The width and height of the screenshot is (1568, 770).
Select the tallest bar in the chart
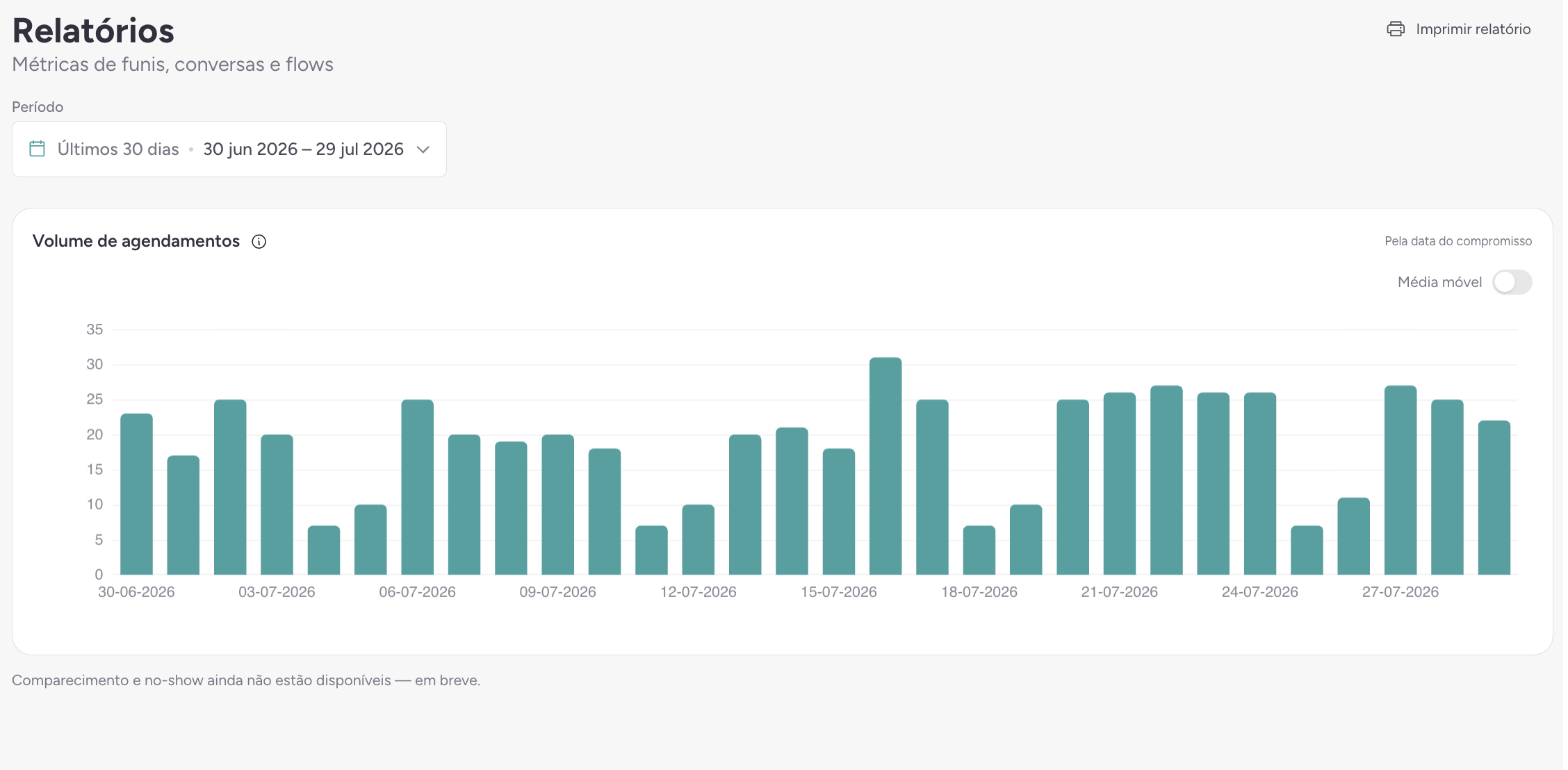click(x=885, y=466)
